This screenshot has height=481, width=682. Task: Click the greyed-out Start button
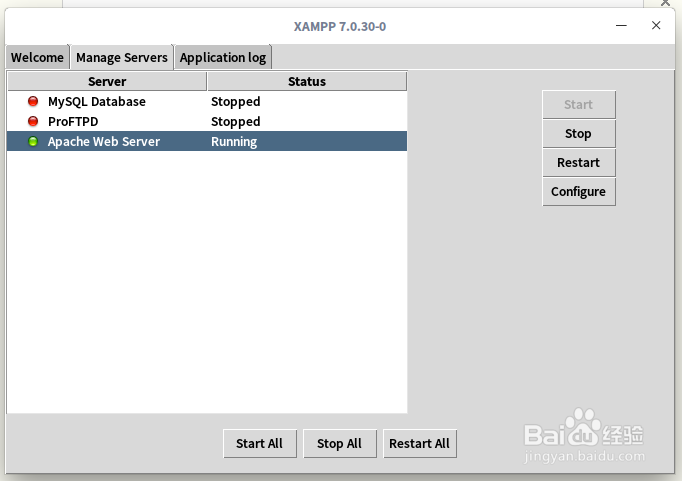tap(578, 104)
